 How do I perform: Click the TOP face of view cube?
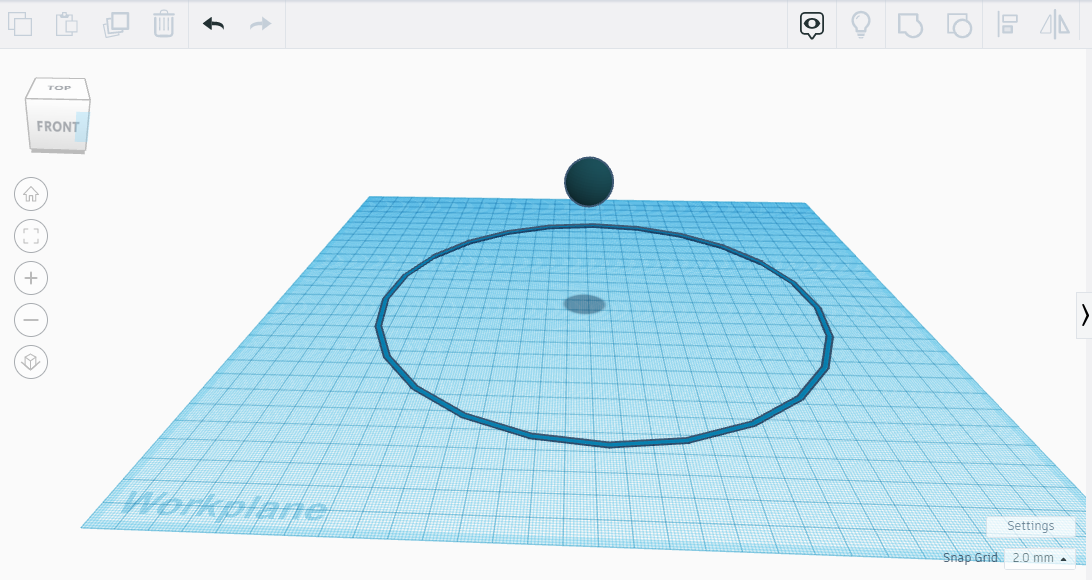pyautogui.click(x=59, y=88)
